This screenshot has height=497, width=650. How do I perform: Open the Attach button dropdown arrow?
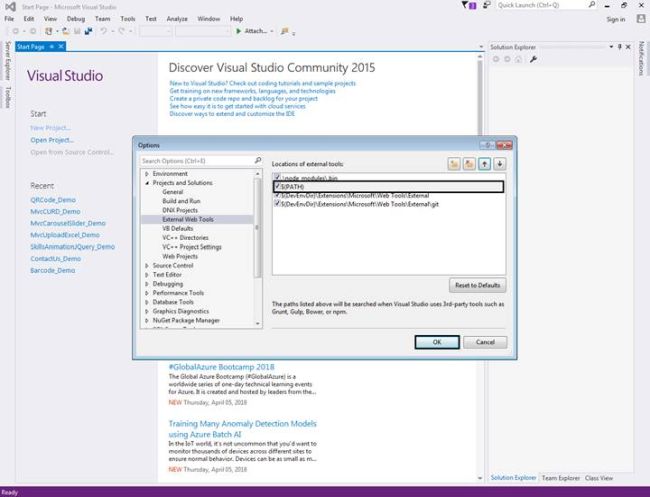coord(272,32)
